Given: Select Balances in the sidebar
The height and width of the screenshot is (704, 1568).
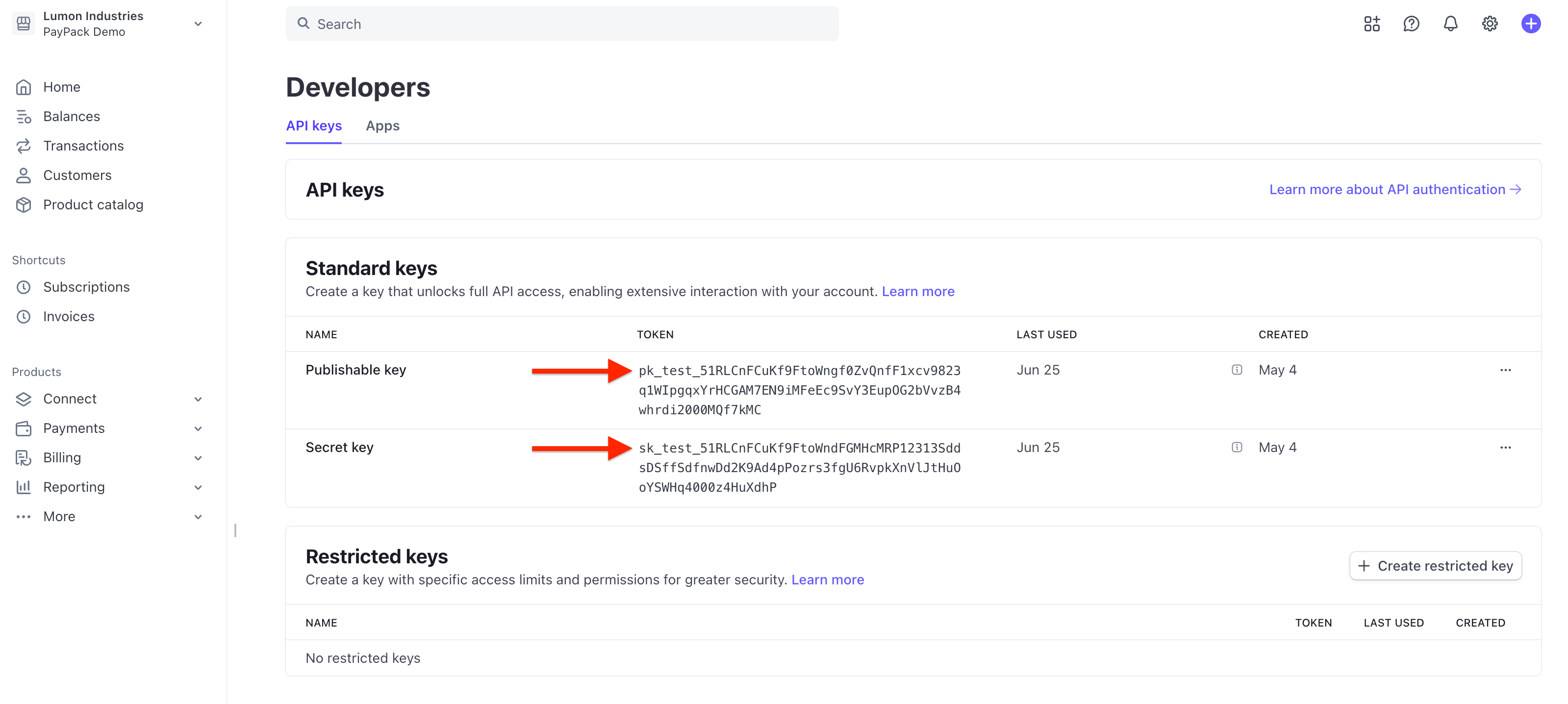Looking at the screenshot, I should click(71, 116).
